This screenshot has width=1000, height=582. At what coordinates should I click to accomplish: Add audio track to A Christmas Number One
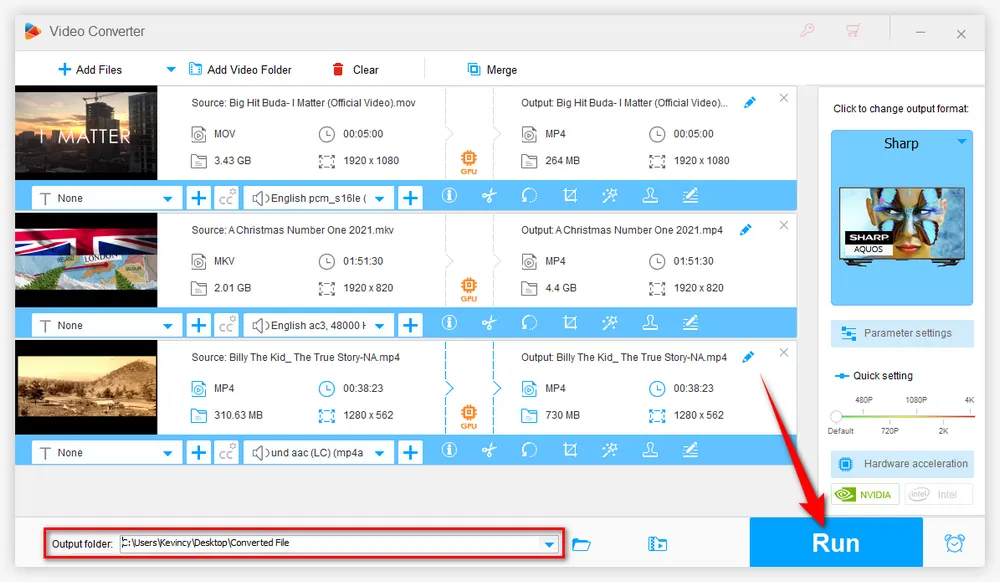pos(411,326)
